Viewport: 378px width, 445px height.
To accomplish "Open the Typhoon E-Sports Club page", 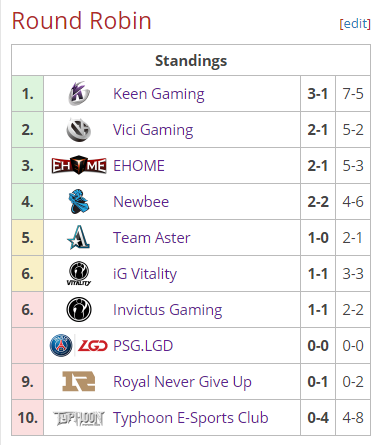I will (x=191, y=418).
